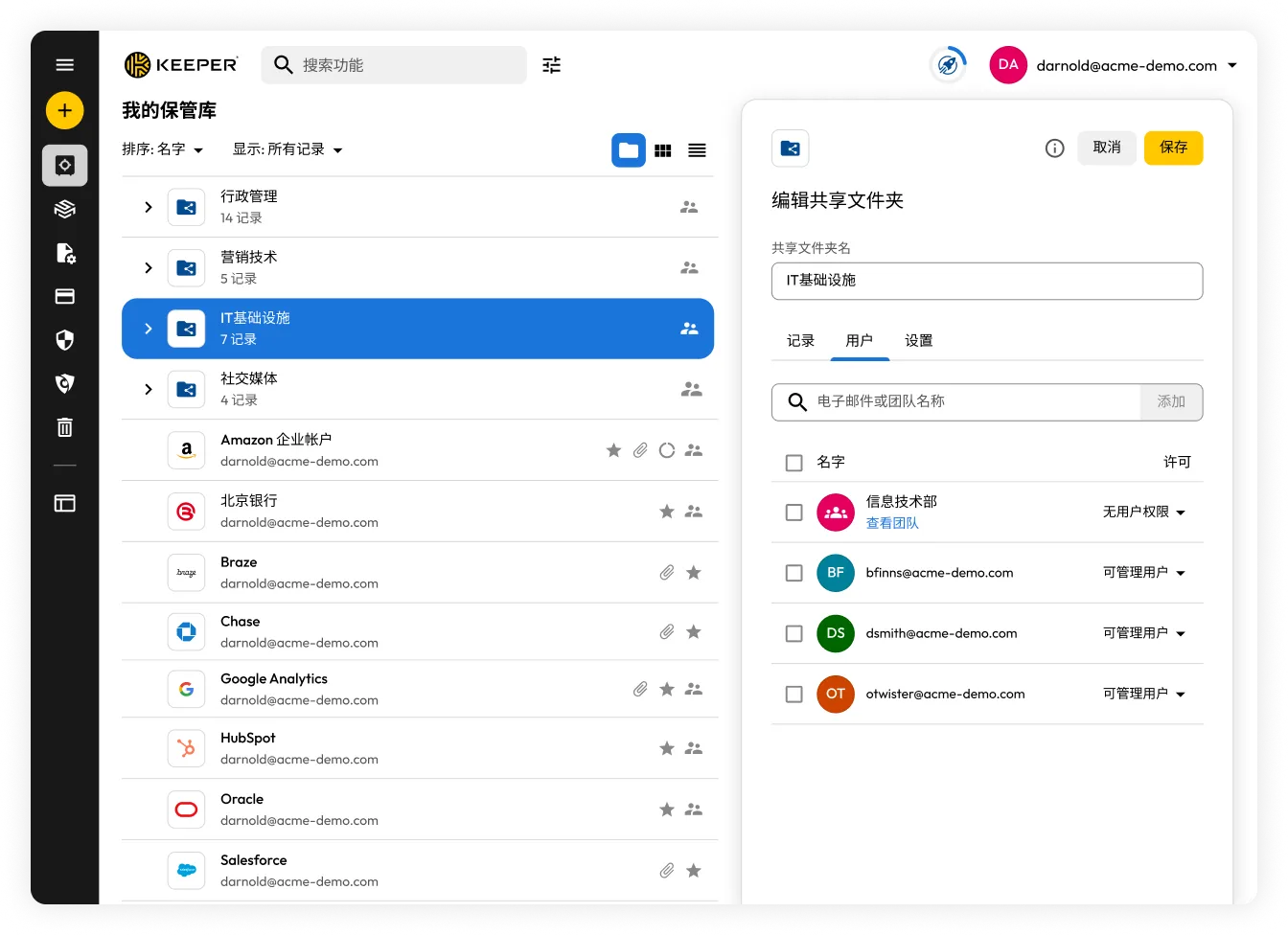
Task: Open the layout panel sidebar icon
Action: [x=64, y=503]
